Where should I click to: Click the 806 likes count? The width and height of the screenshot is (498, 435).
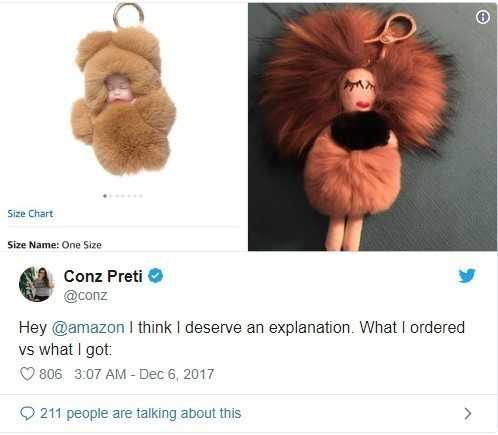[51, 374]
